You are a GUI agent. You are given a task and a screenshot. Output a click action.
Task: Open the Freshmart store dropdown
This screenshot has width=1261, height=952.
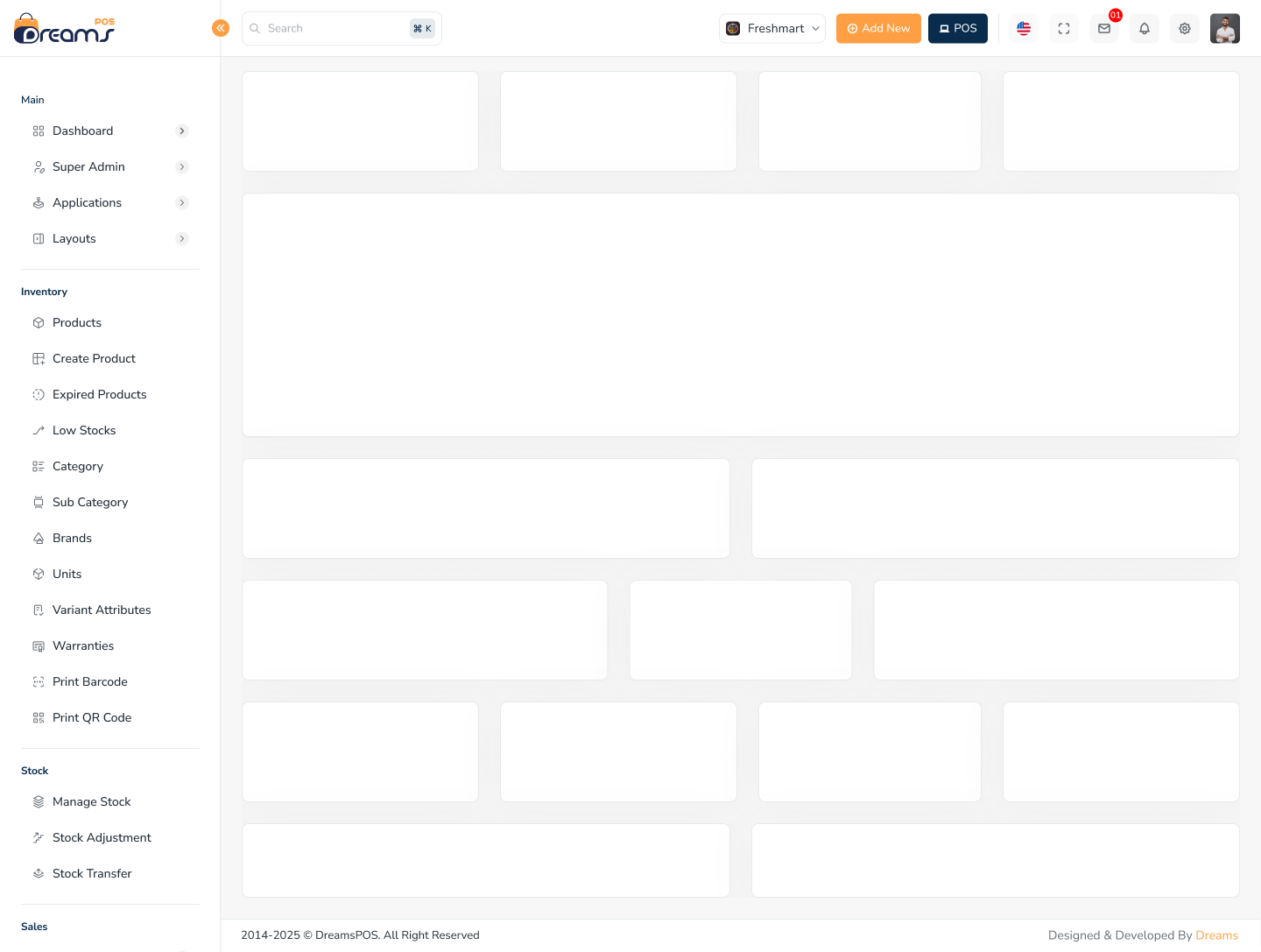[772, 29]
